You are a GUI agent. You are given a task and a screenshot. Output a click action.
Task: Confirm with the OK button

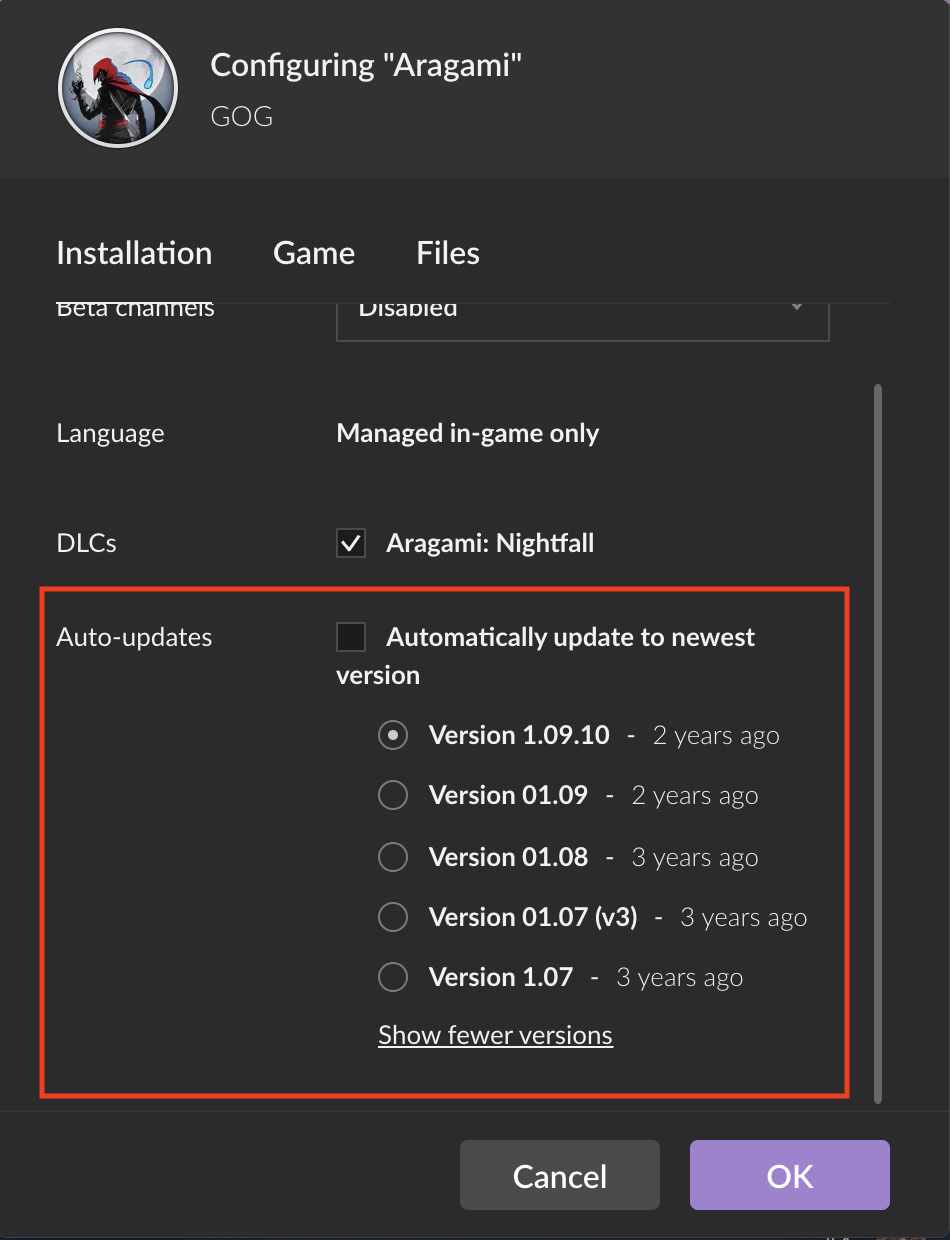[790, 1175]
